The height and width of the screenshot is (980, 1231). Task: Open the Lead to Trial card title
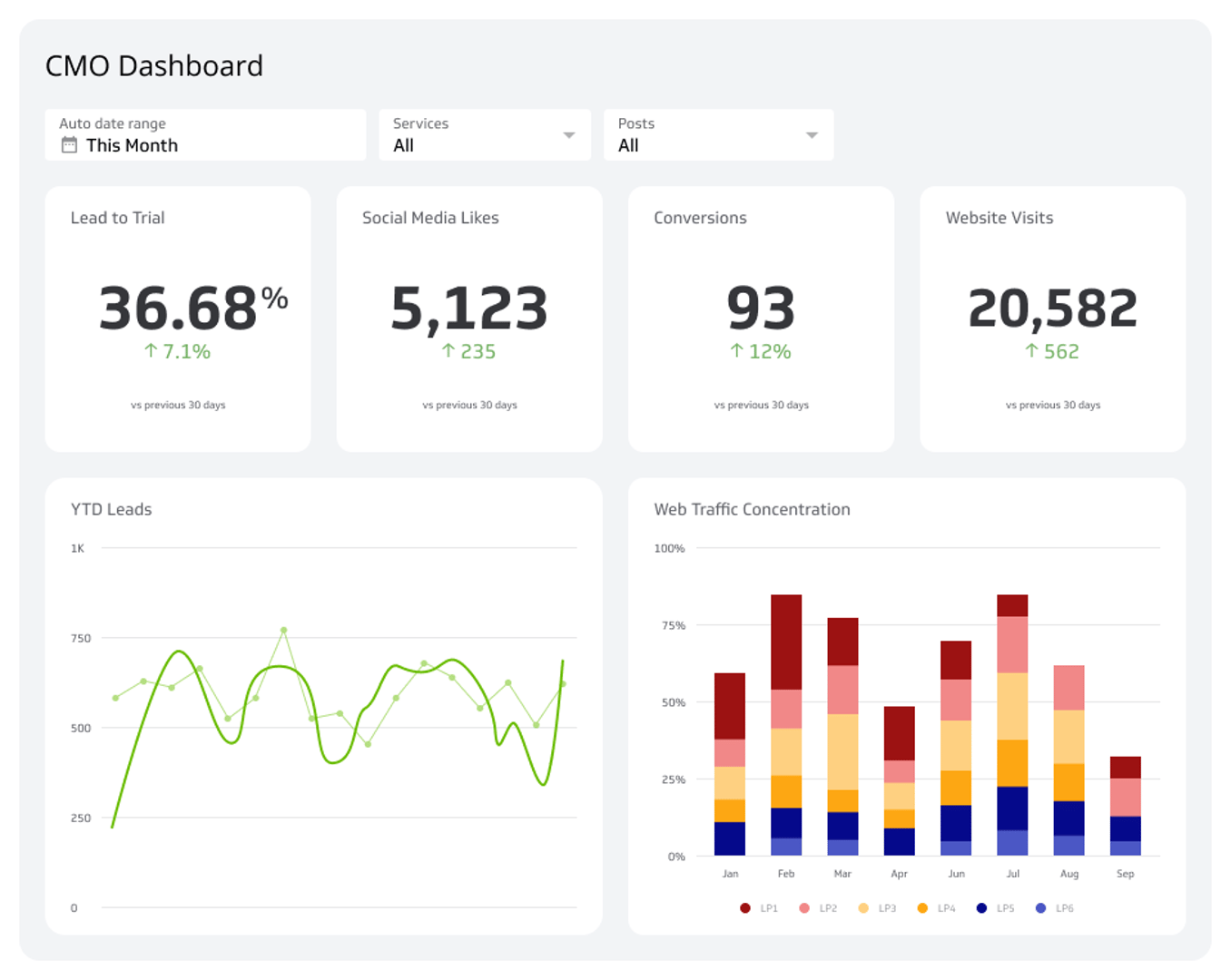click(x=118, y=218)
